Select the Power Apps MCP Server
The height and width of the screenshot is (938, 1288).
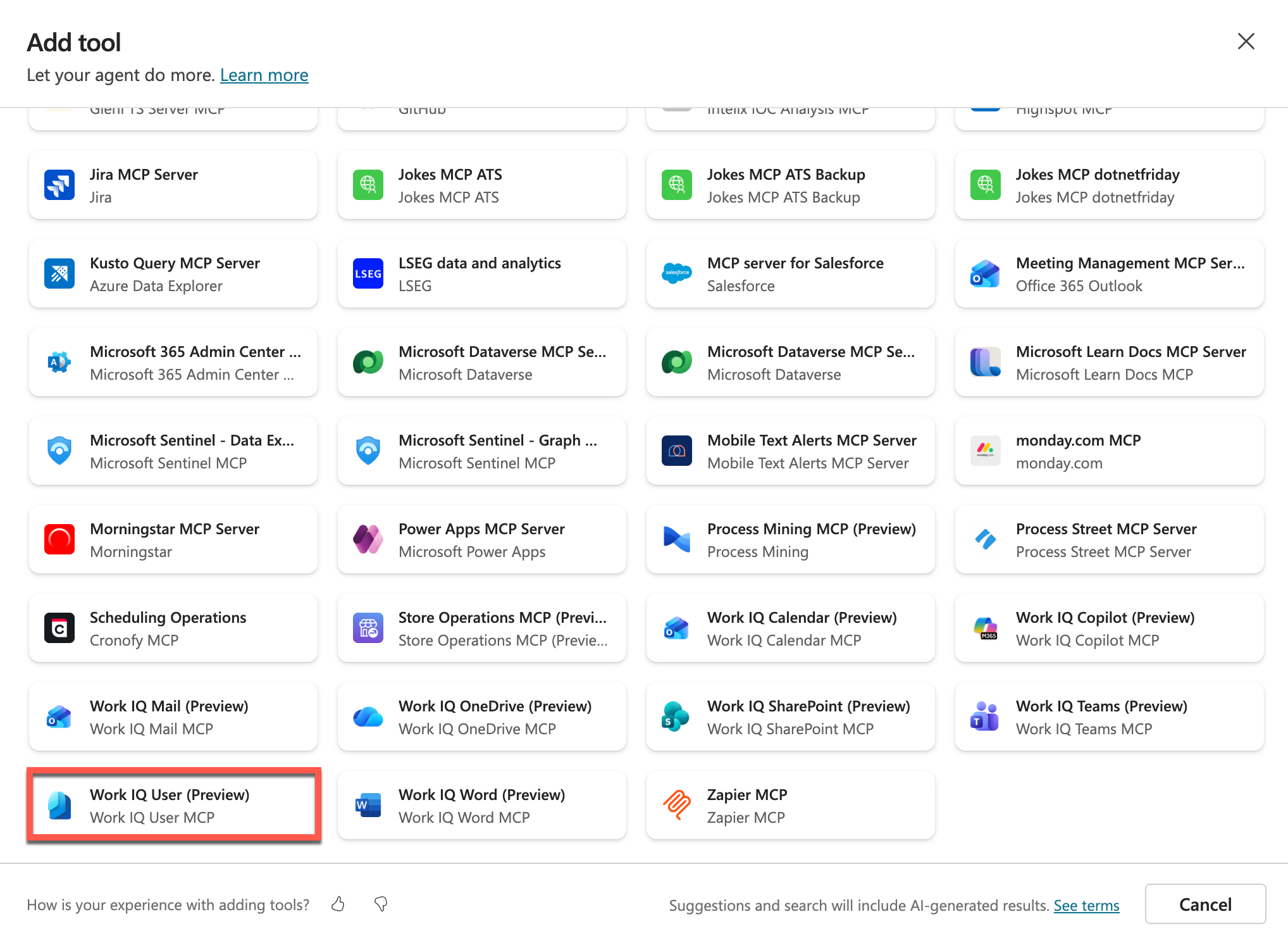tap(481, 539)
